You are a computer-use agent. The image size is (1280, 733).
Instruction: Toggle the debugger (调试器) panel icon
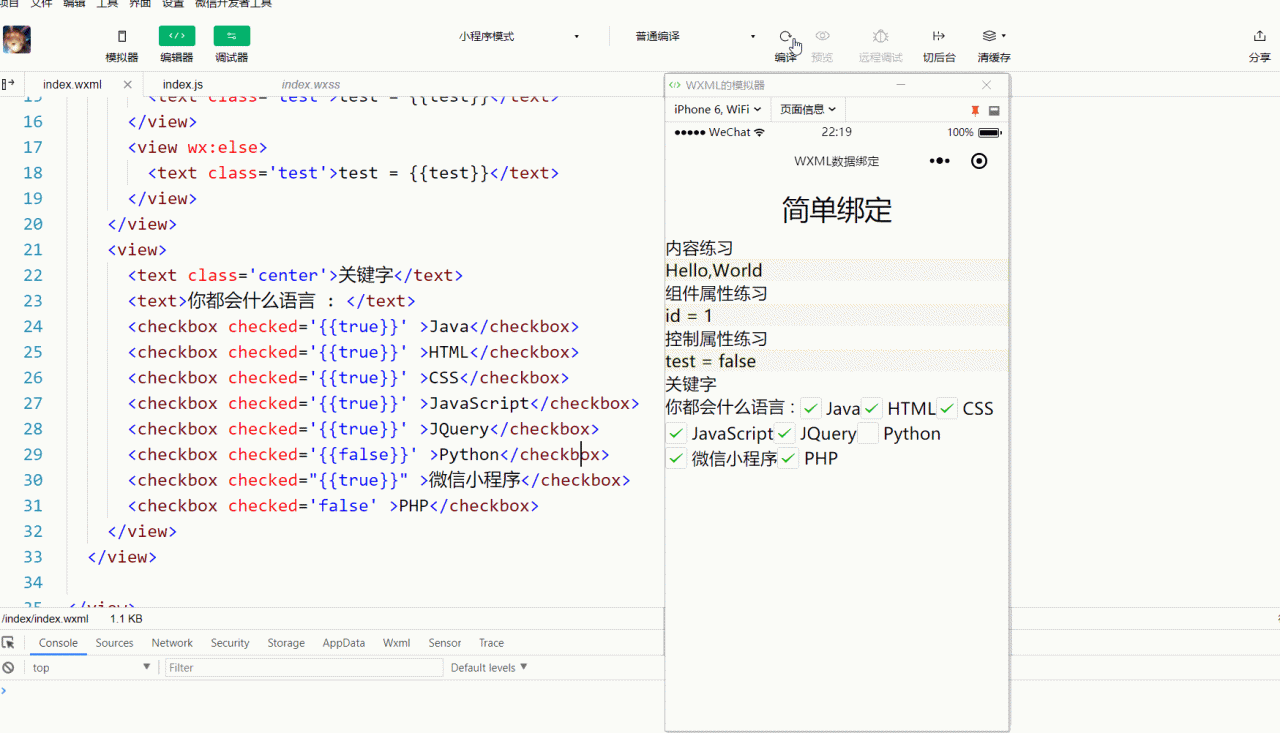232,36
